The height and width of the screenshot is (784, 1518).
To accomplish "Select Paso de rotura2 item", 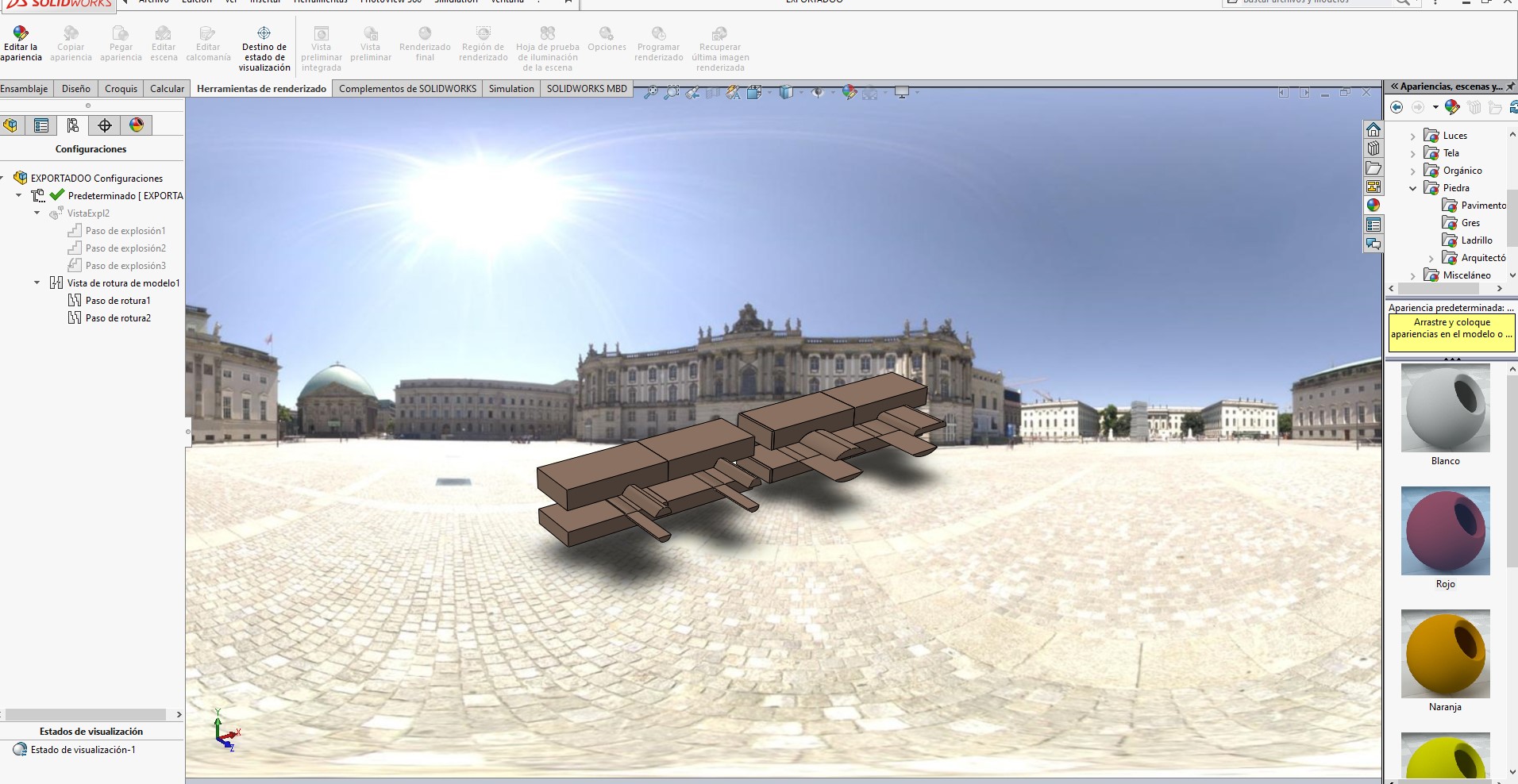I will pos(110,318).
